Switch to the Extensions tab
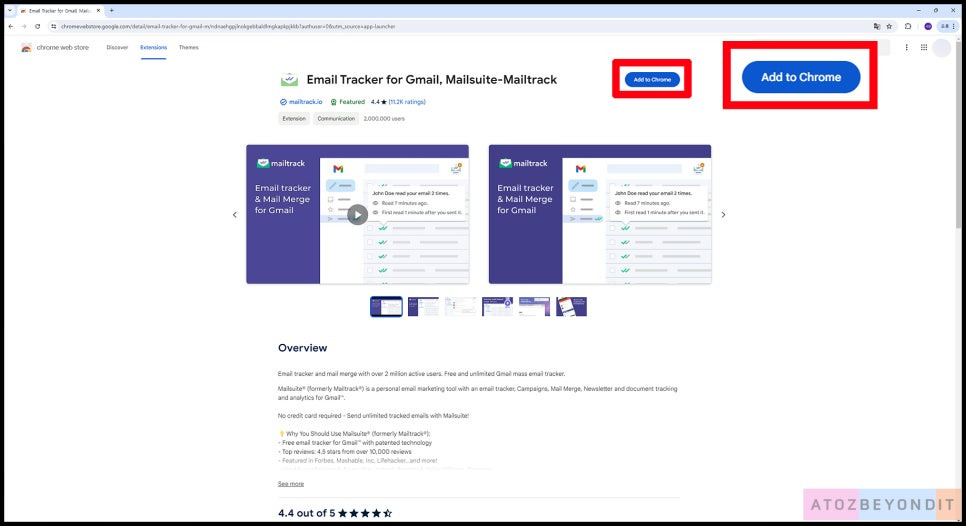 click(x=153, y=47)
